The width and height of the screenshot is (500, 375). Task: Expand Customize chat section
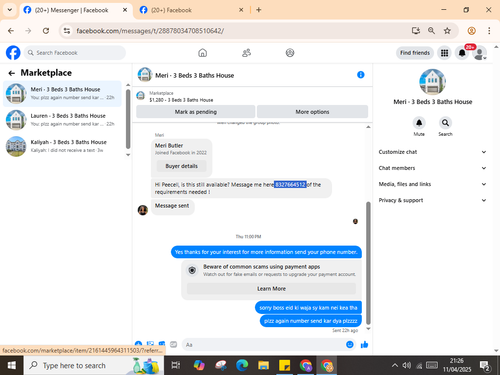coord(432,152)
